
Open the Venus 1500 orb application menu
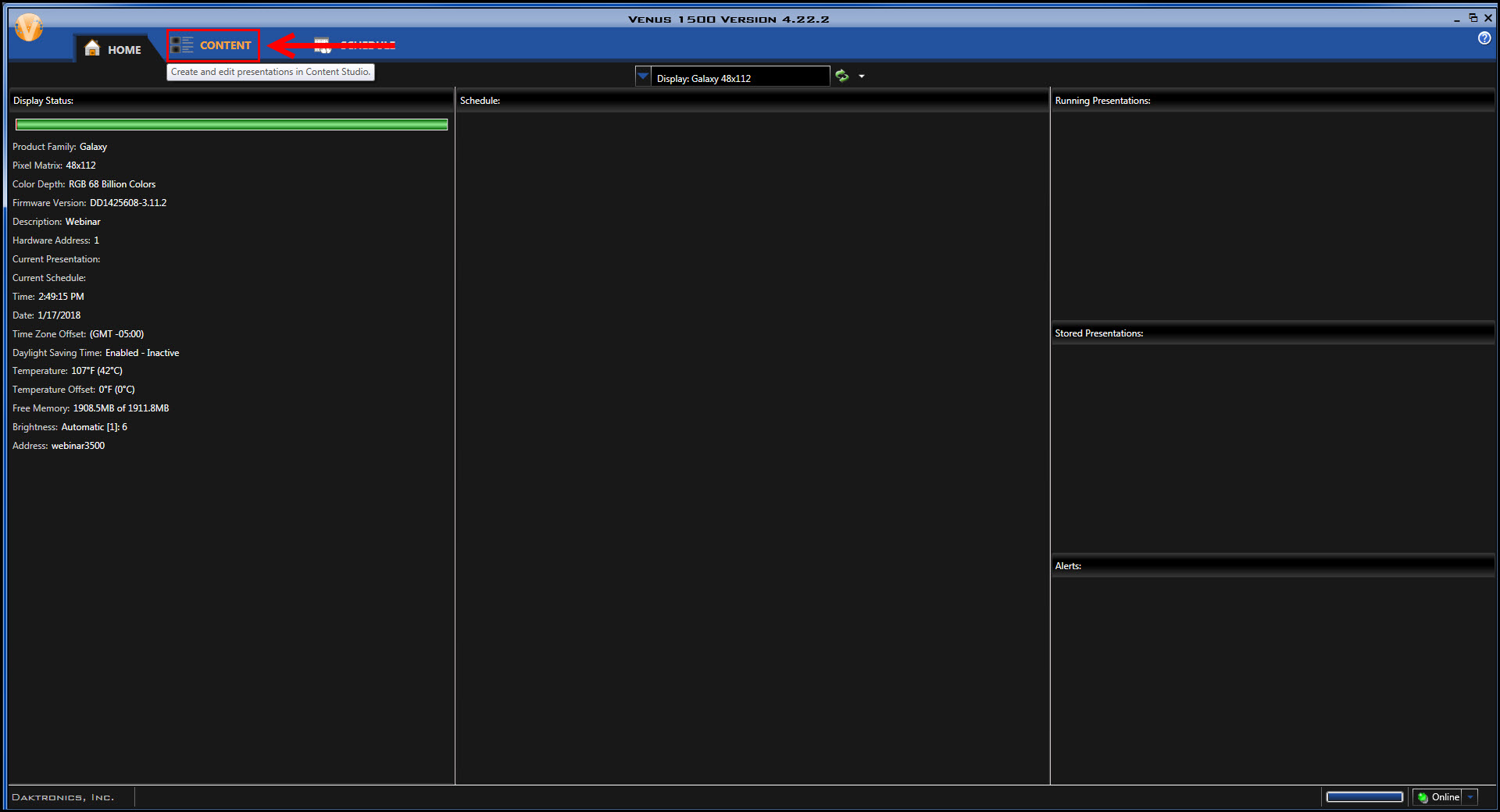tap(29, 28)
